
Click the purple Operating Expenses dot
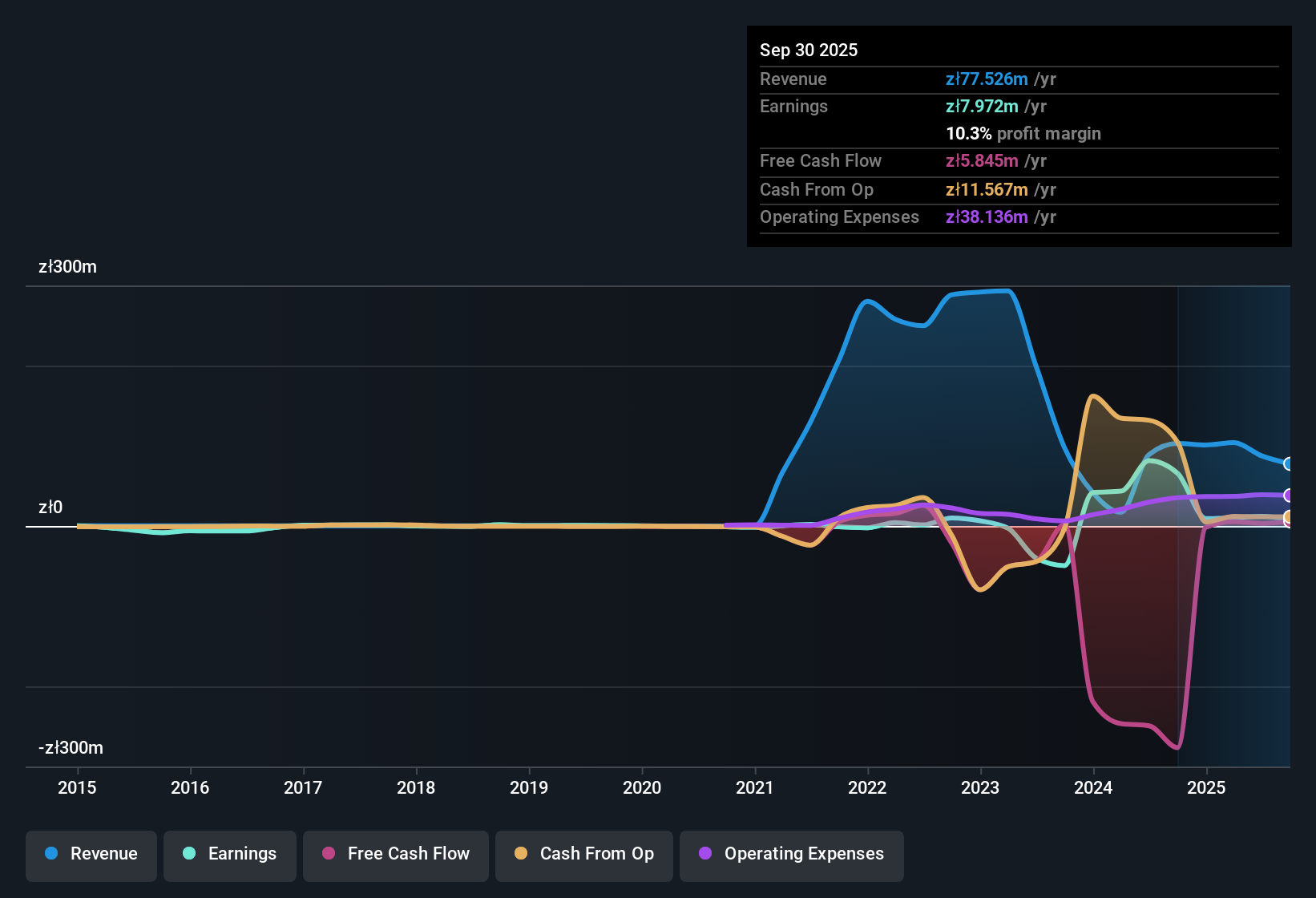[x=705, y=854]
